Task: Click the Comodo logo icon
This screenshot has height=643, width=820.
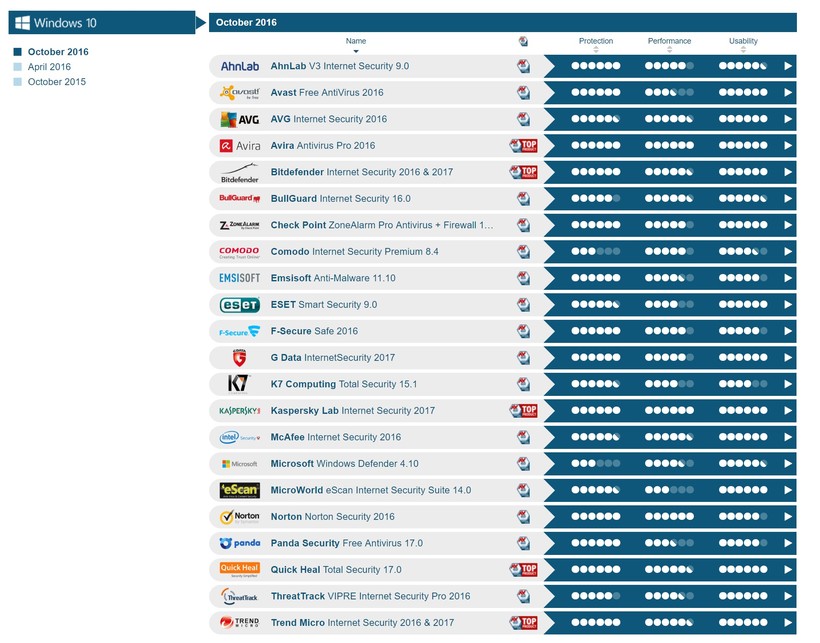Action: coord(240,252)
